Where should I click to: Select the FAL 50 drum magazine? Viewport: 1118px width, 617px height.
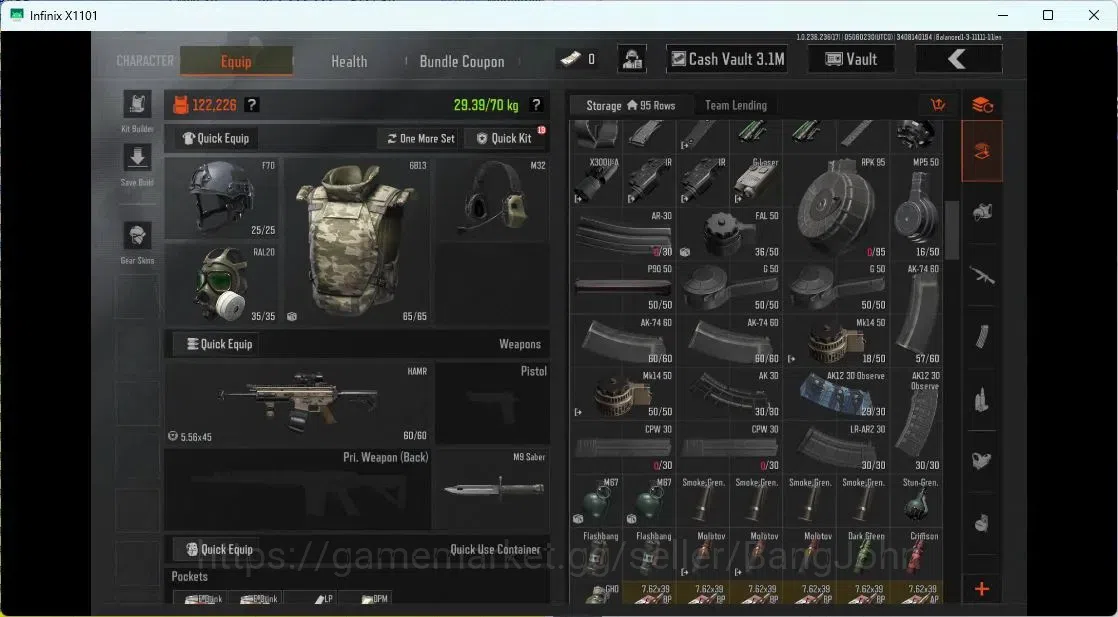click(729, 233)
